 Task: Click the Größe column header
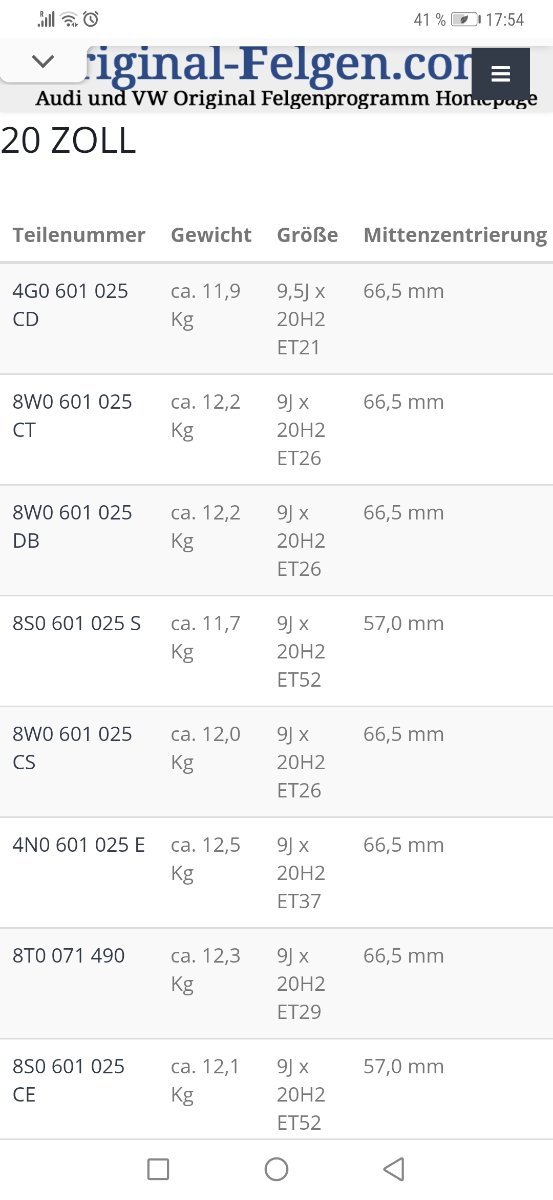click(x=307, y=235)
